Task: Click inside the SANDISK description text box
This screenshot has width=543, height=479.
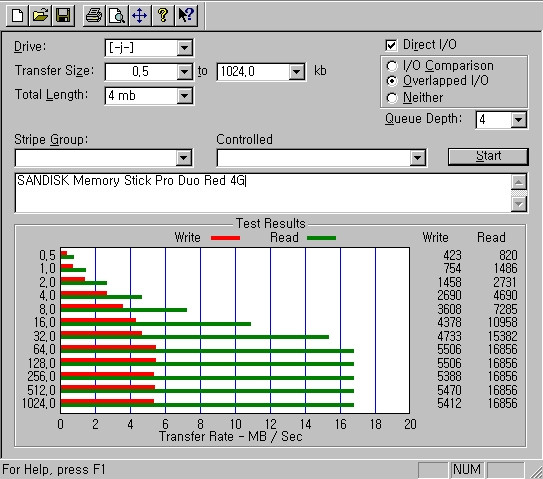Action: [x=263, y=193]
